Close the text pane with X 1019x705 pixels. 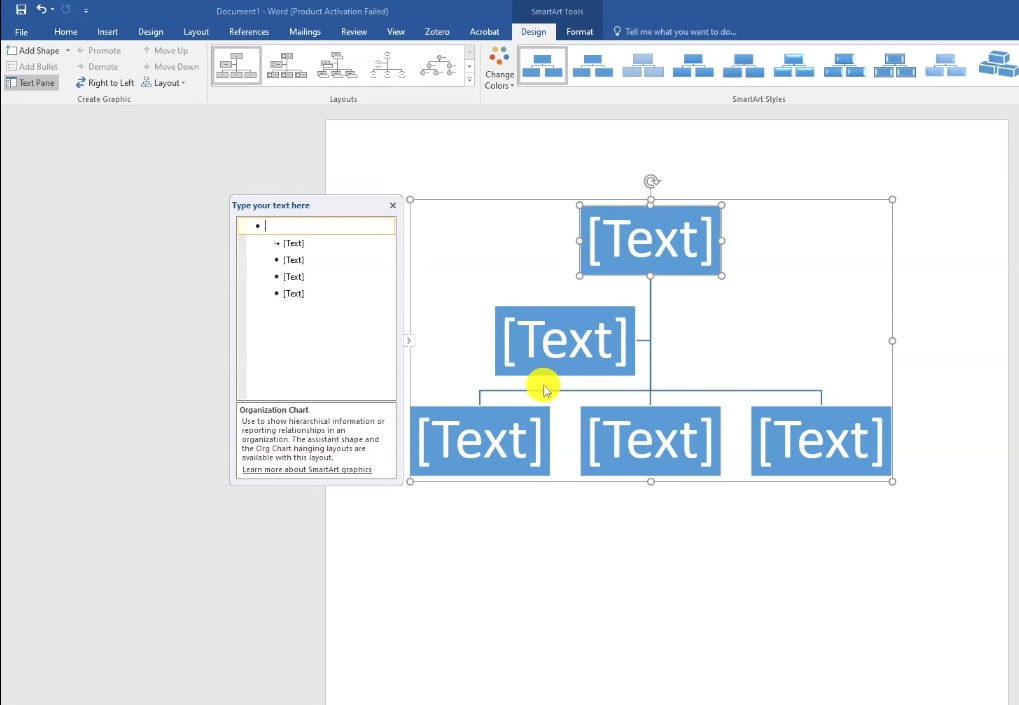tap(392, 205)
